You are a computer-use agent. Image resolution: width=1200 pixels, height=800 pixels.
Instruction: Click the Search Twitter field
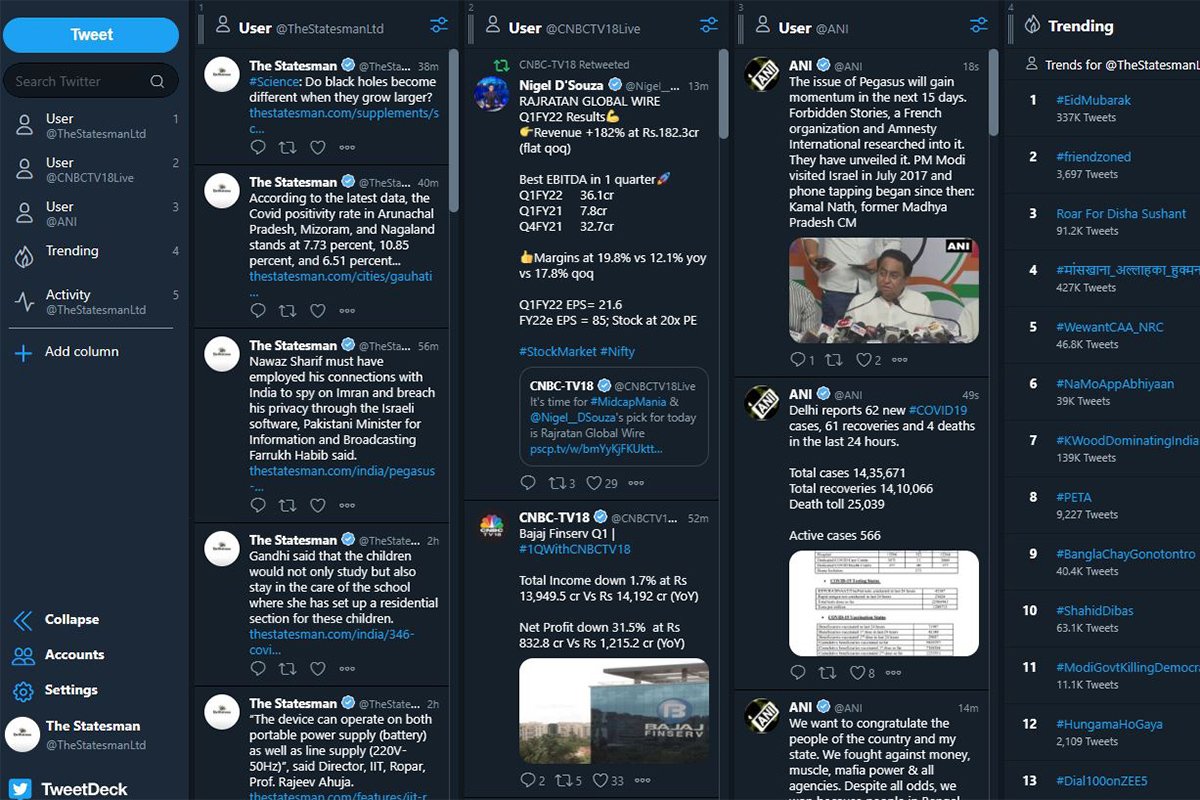coord(91,81)
